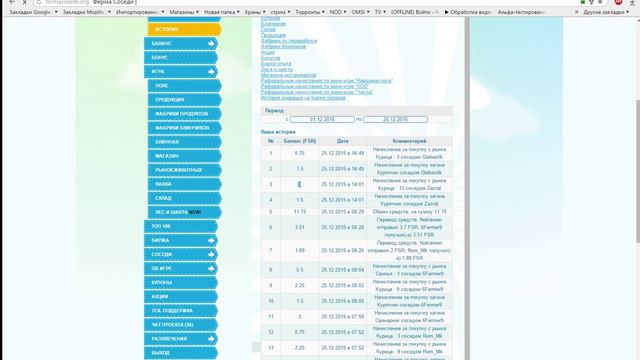Expand the ОБ ИГРЕ menu arrow
Screen dimensions: 640x360
point(211,269)
